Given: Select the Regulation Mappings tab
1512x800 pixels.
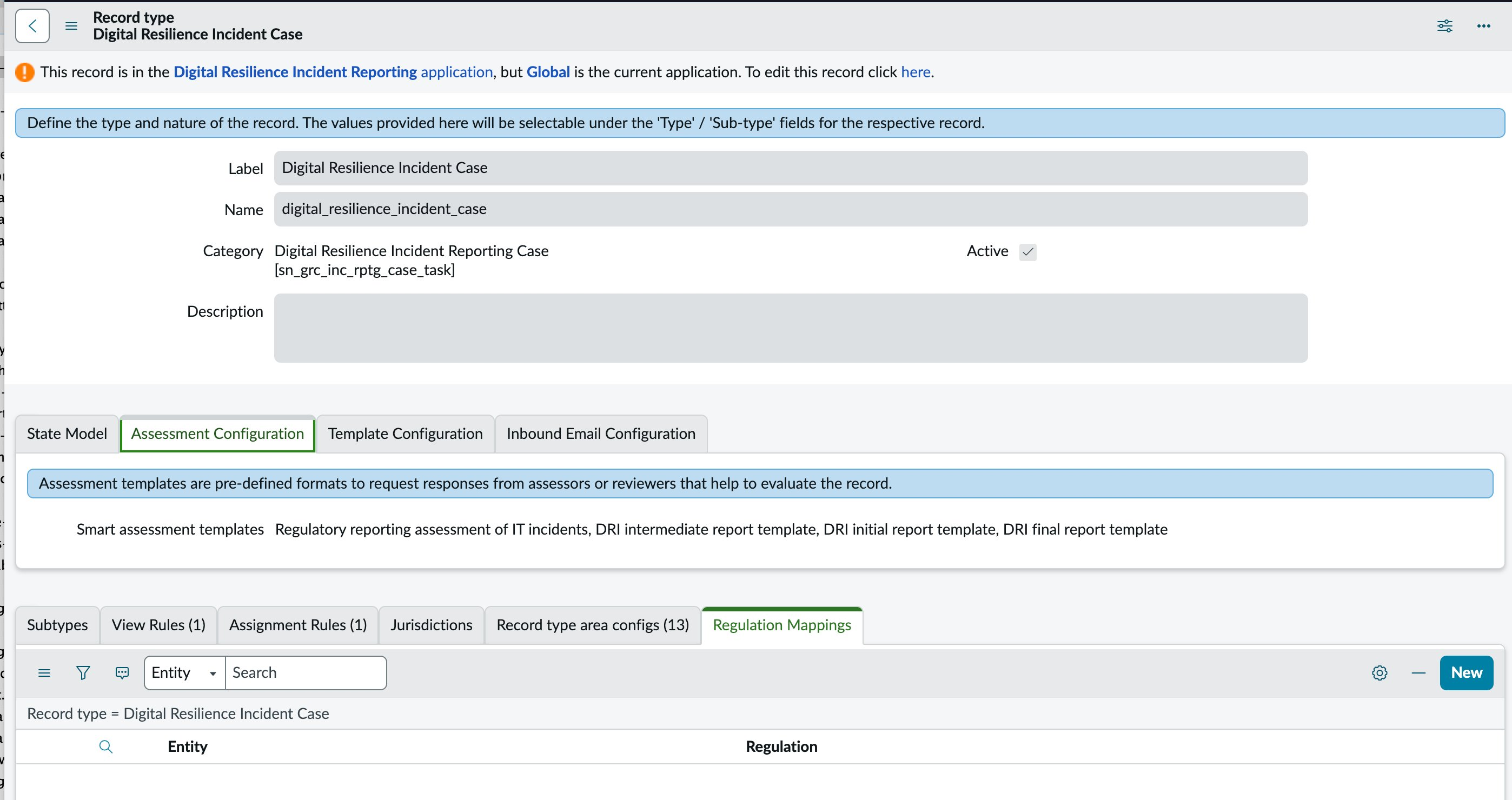Looking at the screenshot, I should tap(781, 625).
